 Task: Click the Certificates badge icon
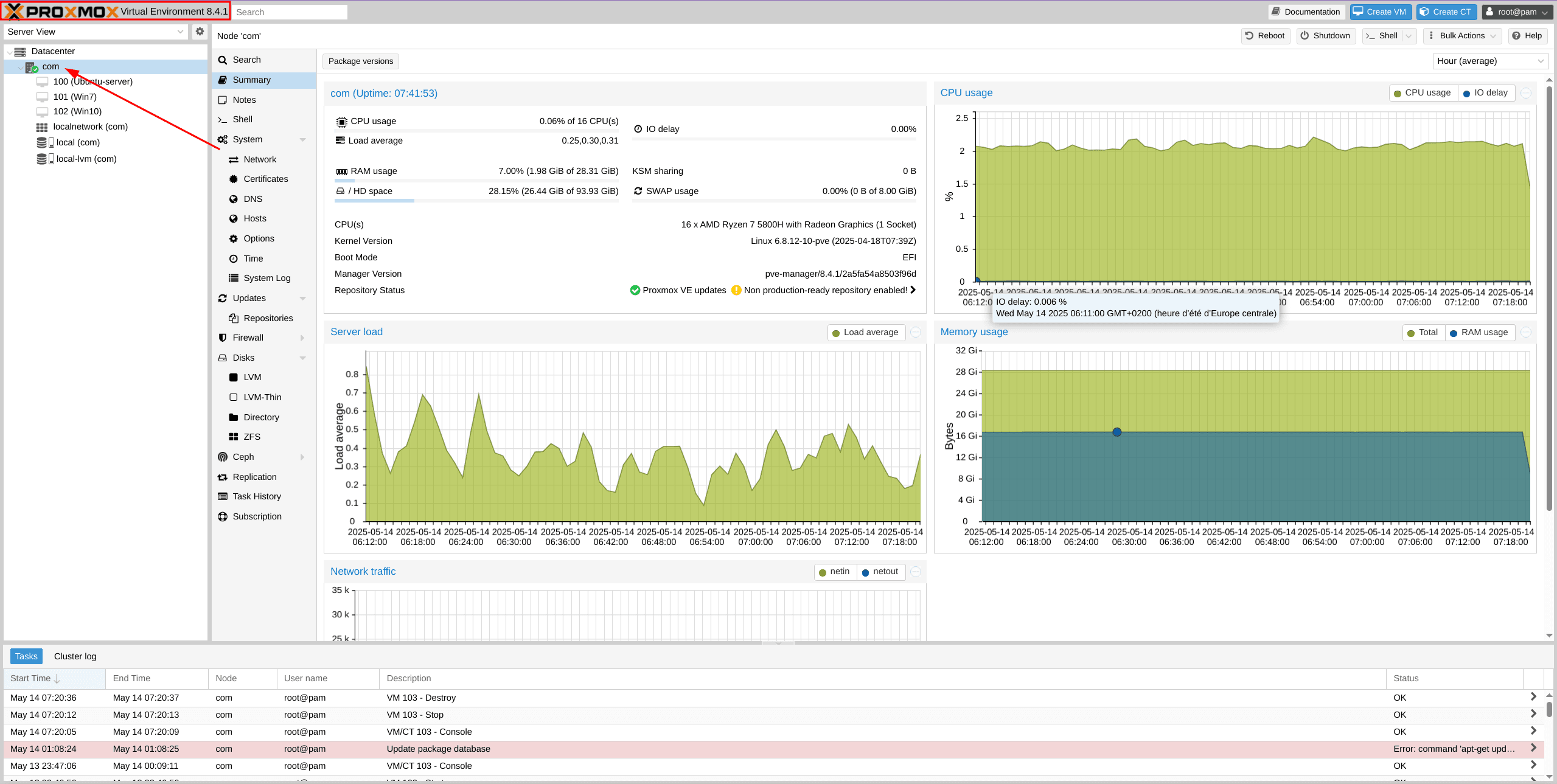(x=234, y=179)
